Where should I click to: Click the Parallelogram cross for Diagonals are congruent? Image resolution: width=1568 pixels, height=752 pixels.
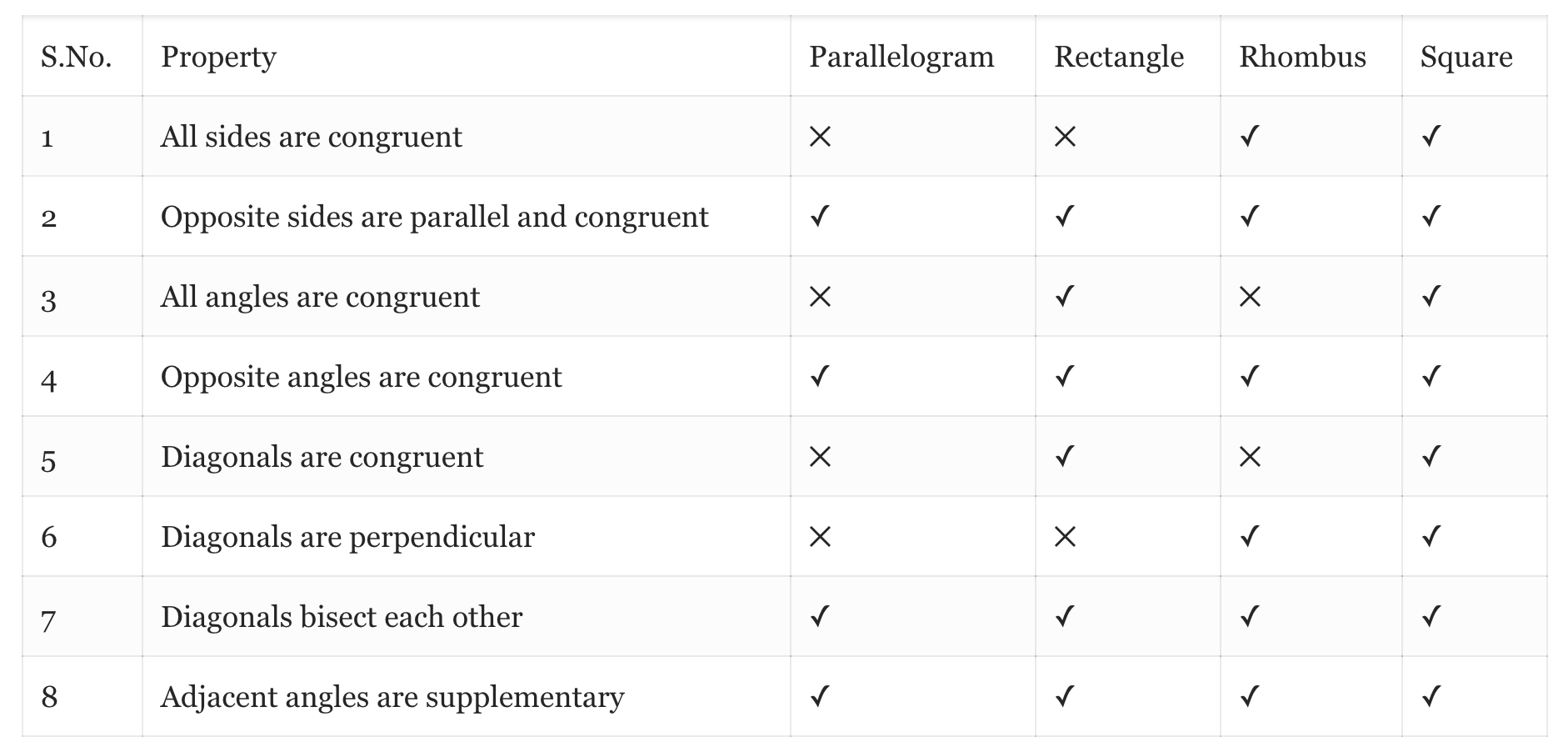tap(820, 457)
